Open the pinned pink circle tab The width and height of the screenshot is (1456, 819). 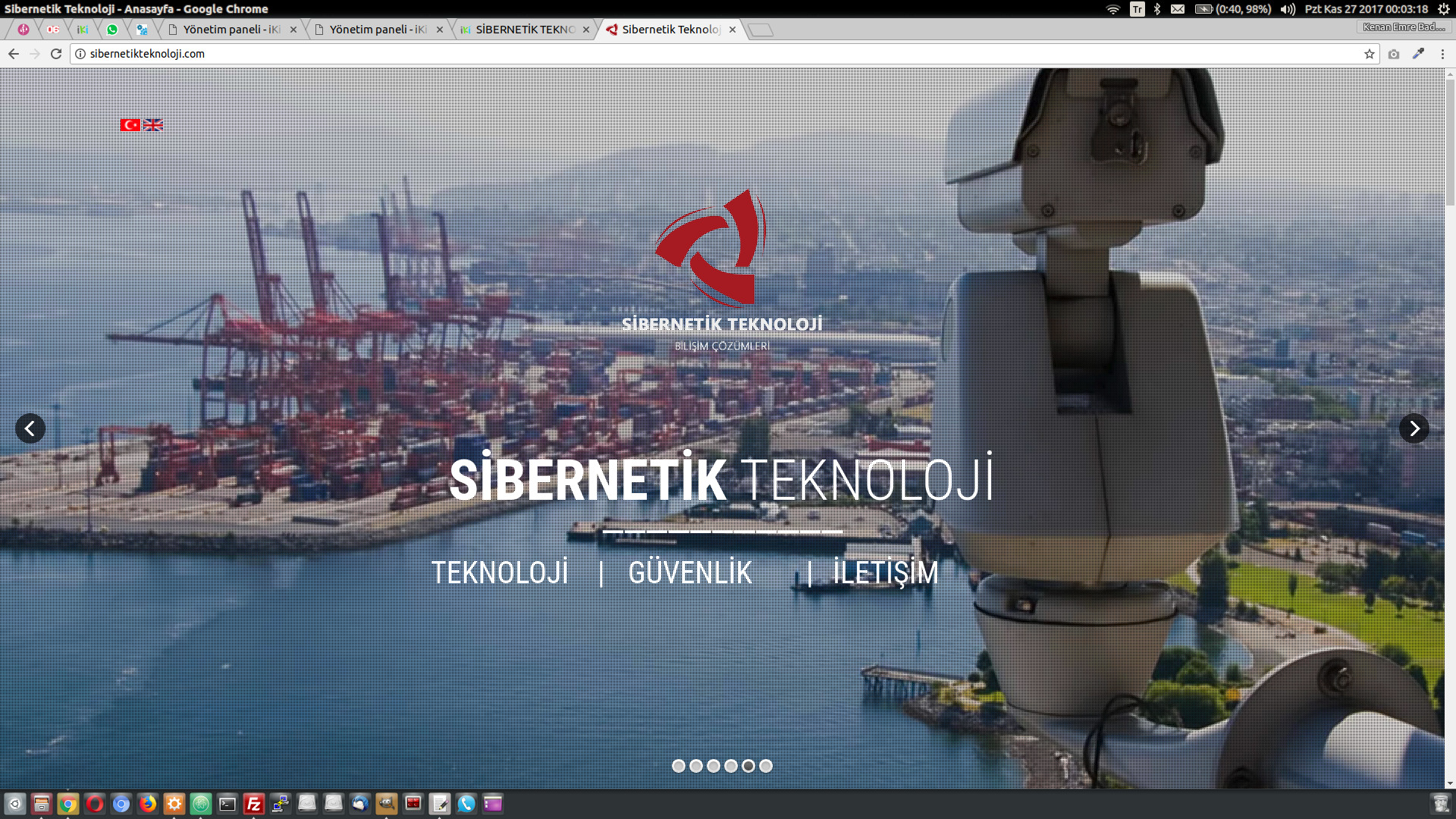coord(24,30)
